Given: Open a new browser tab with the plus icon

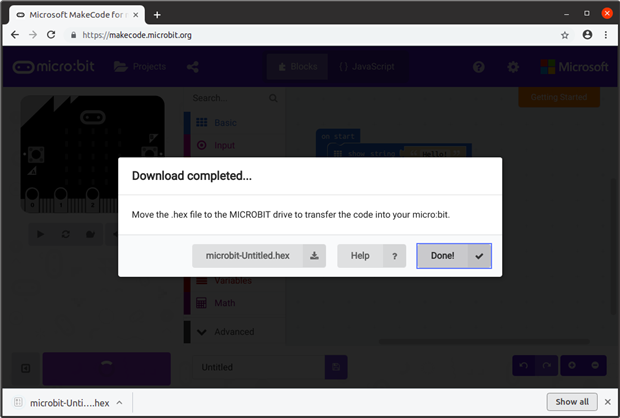Looking at the screenshot, I should tap(157, 15).
